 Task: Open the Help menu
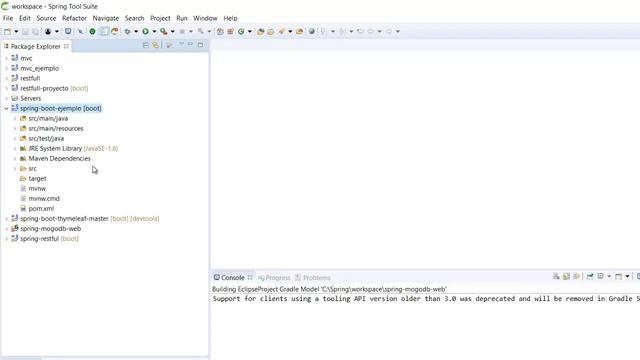[230, 18]
